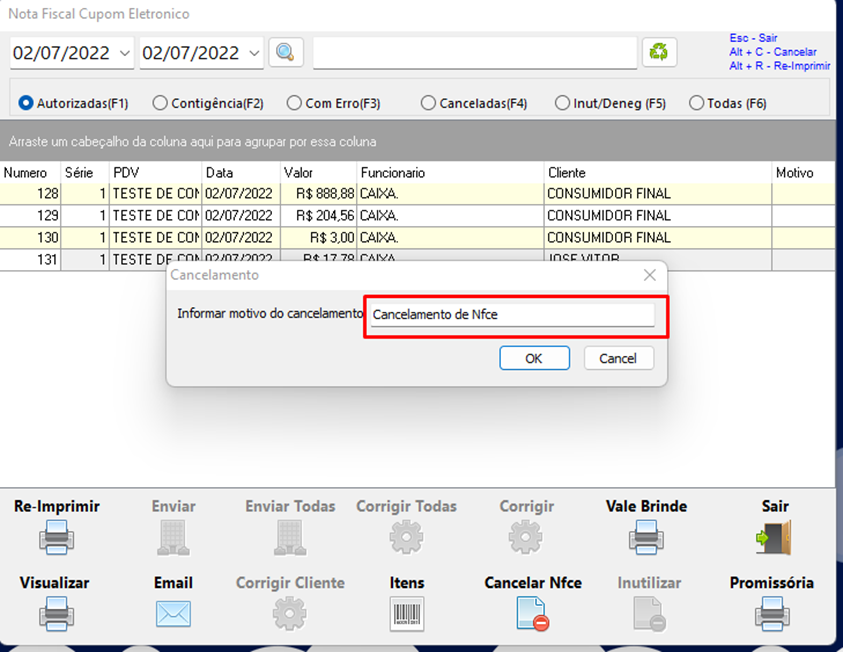Screen dimensions: 843x652
Task: Click OK in the Cancelamento dialog
Action: (x=534, y=358)
